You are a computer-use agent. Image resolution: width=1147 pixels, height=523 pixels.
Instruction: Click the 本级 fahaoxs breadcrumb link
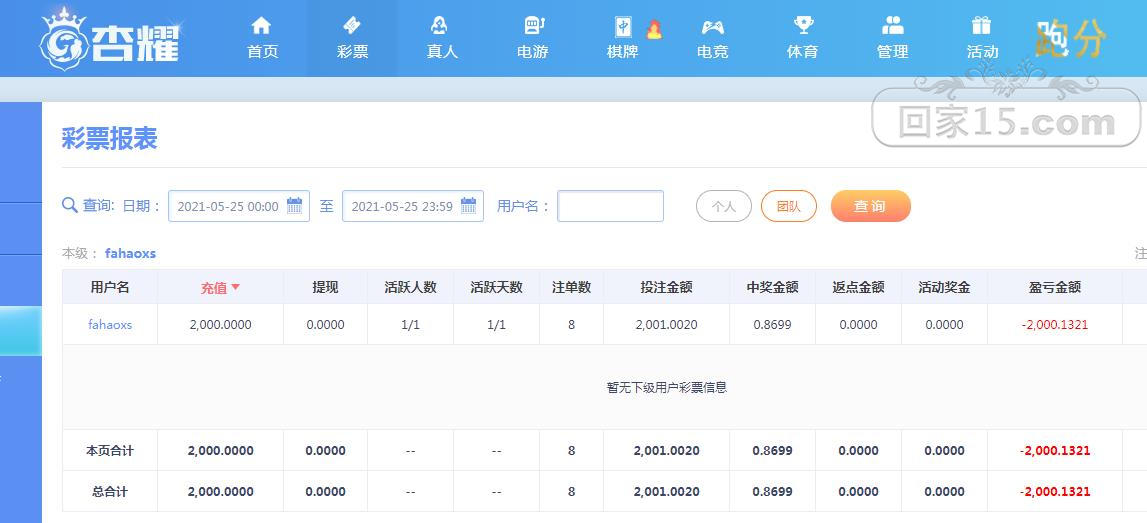130,254
